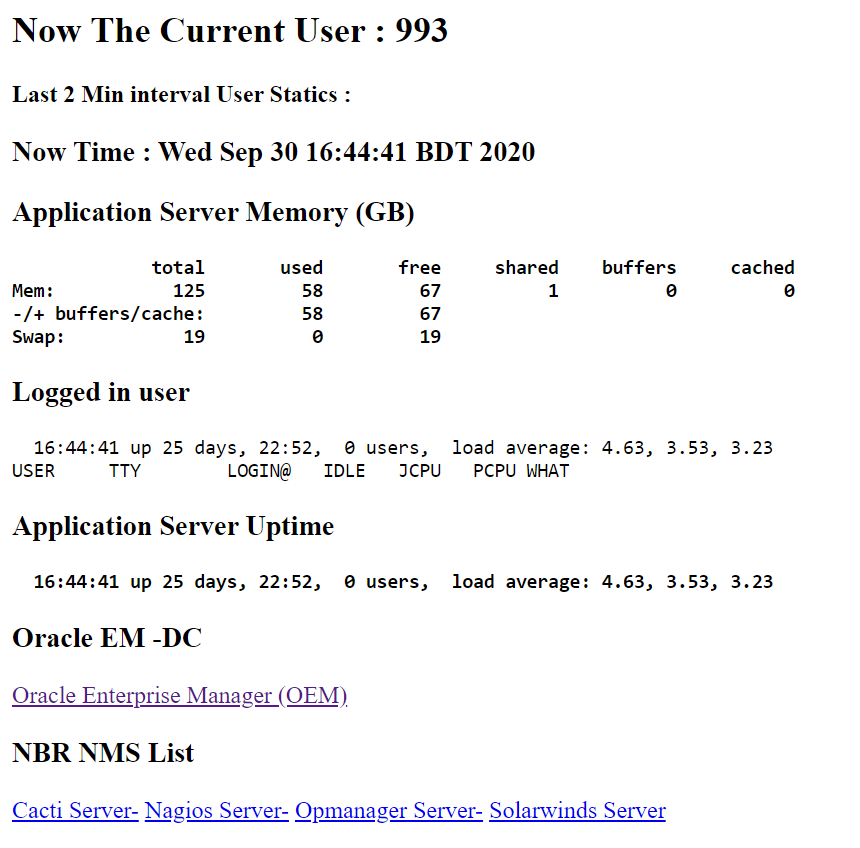The width and height of the screenshot is (860, 848).
Task: Click the 'Swap:' row label
Action: click(38, 337)
